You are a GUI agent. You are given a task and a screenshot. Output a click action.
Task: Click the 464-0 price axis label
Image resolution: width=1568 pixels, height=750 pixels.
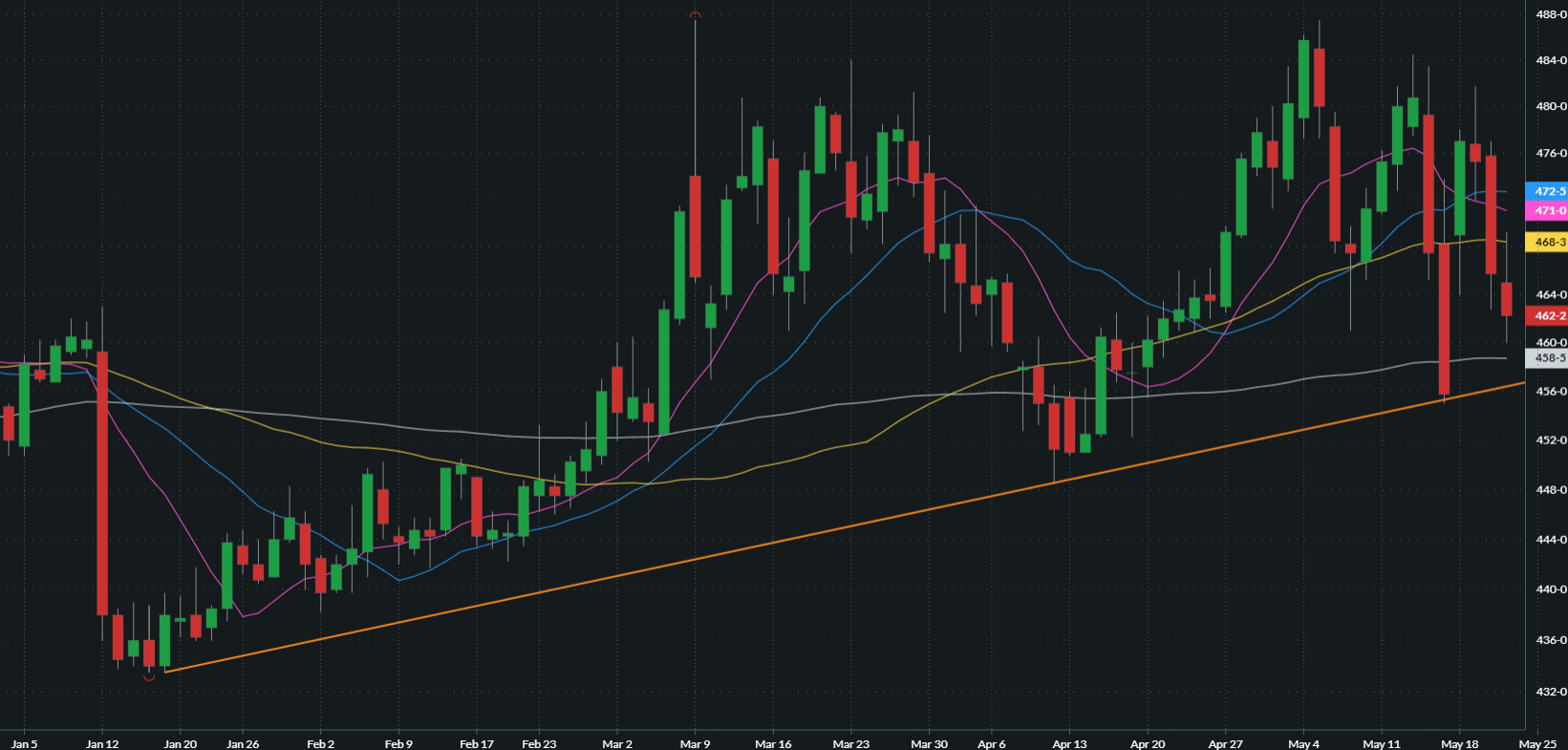(x=1551, y=294)
